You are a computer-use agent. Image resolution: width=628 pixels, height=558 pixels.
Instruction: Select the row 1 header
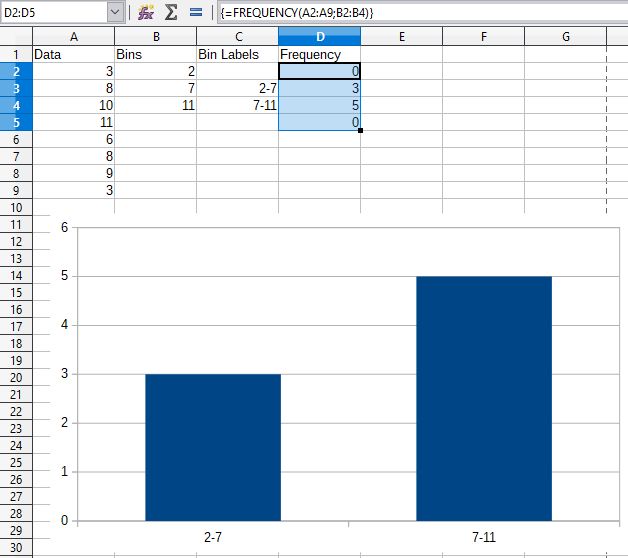pos(16,54)
